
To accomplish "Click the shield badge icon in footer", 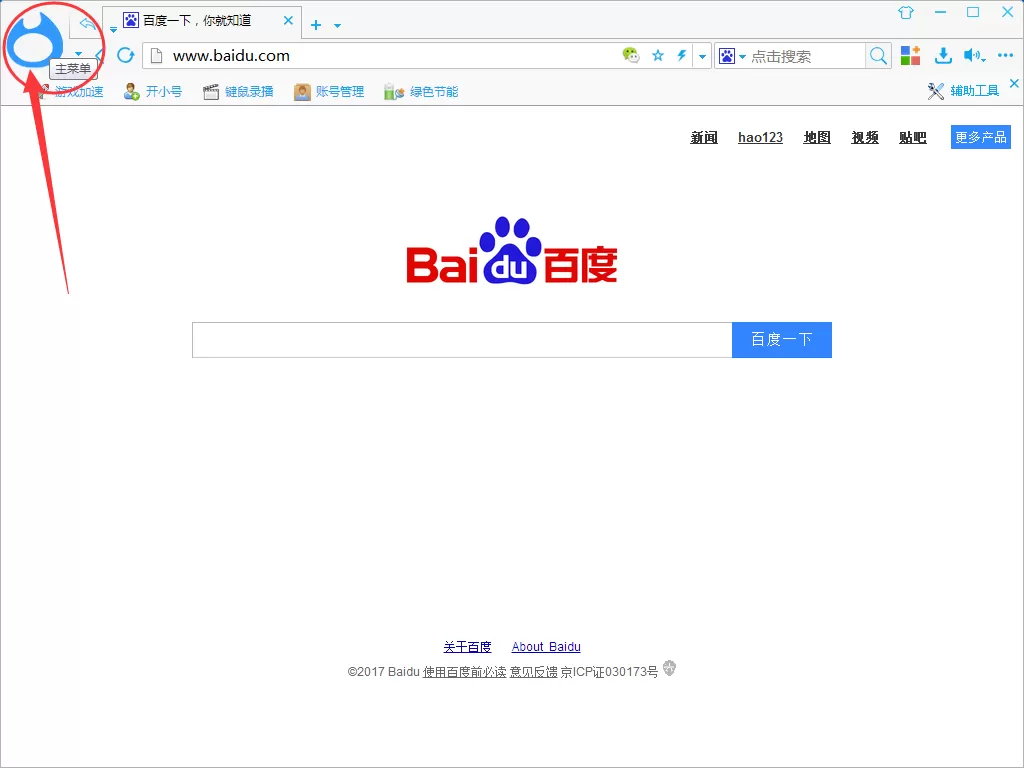I will 669,668.
